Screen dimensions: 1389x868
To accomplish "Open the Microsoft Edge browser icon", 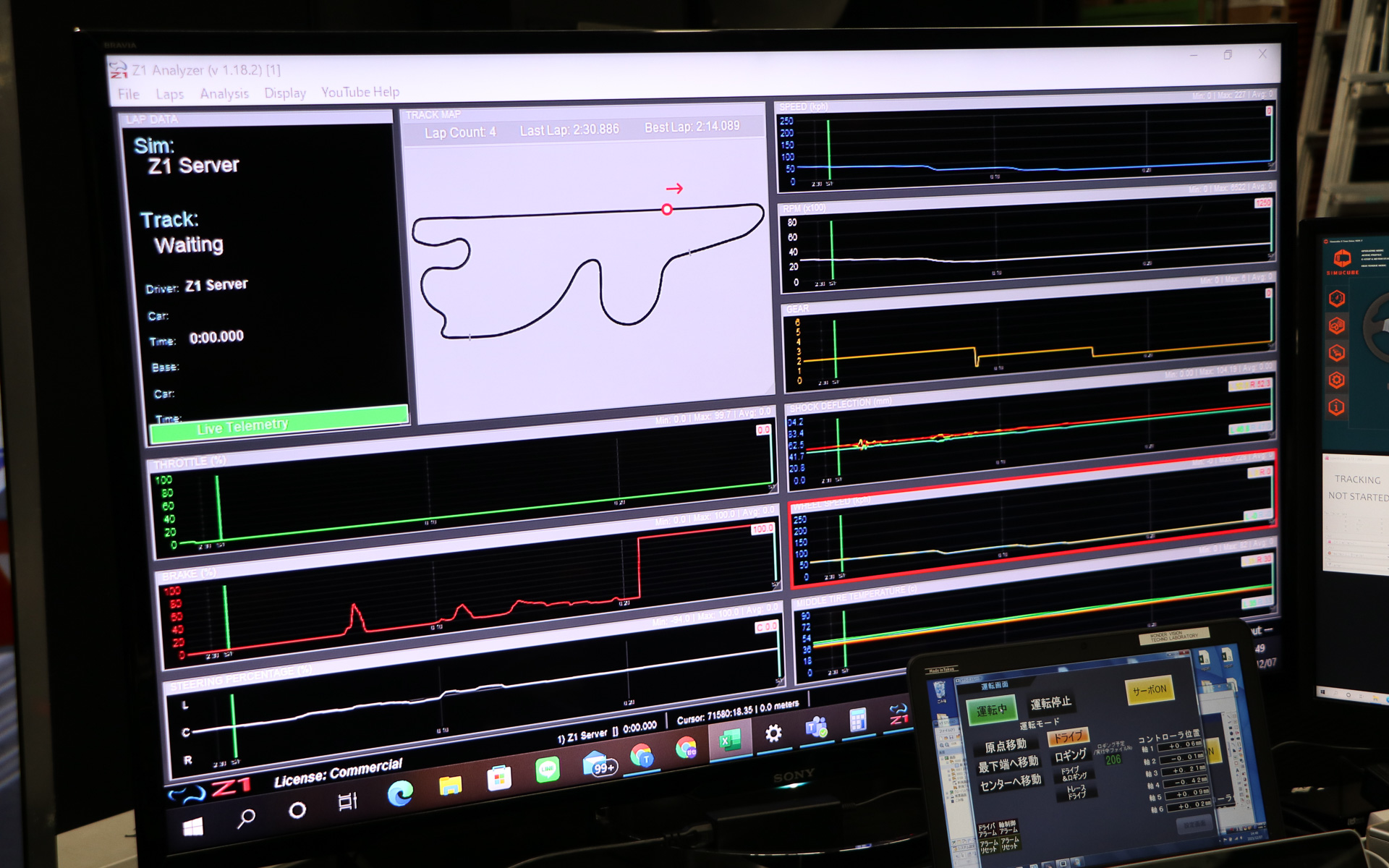I will pyautogui.click(x=399, y=793).
